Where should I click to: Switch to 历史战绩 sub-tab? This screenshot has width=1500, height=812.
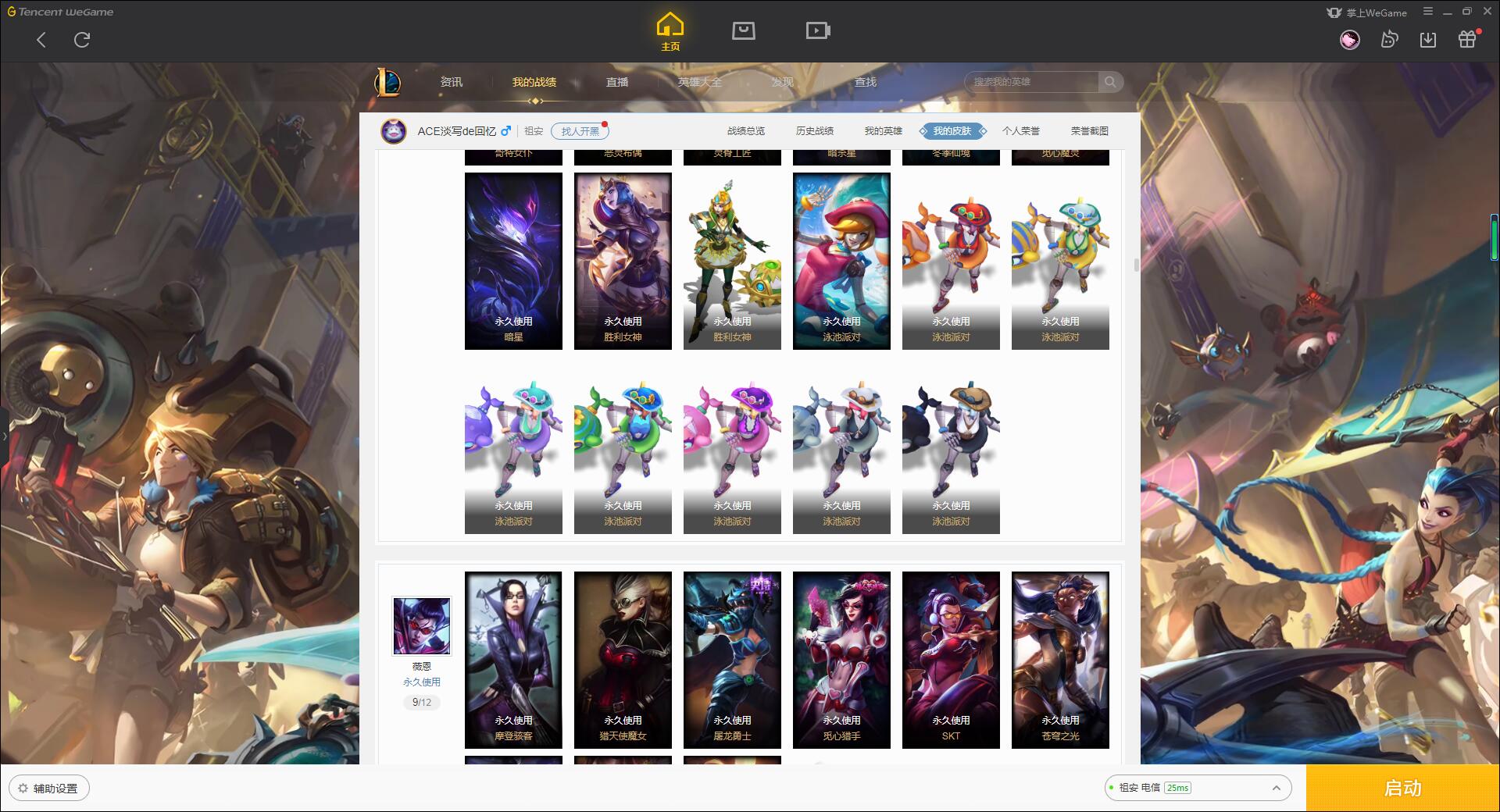815,130
